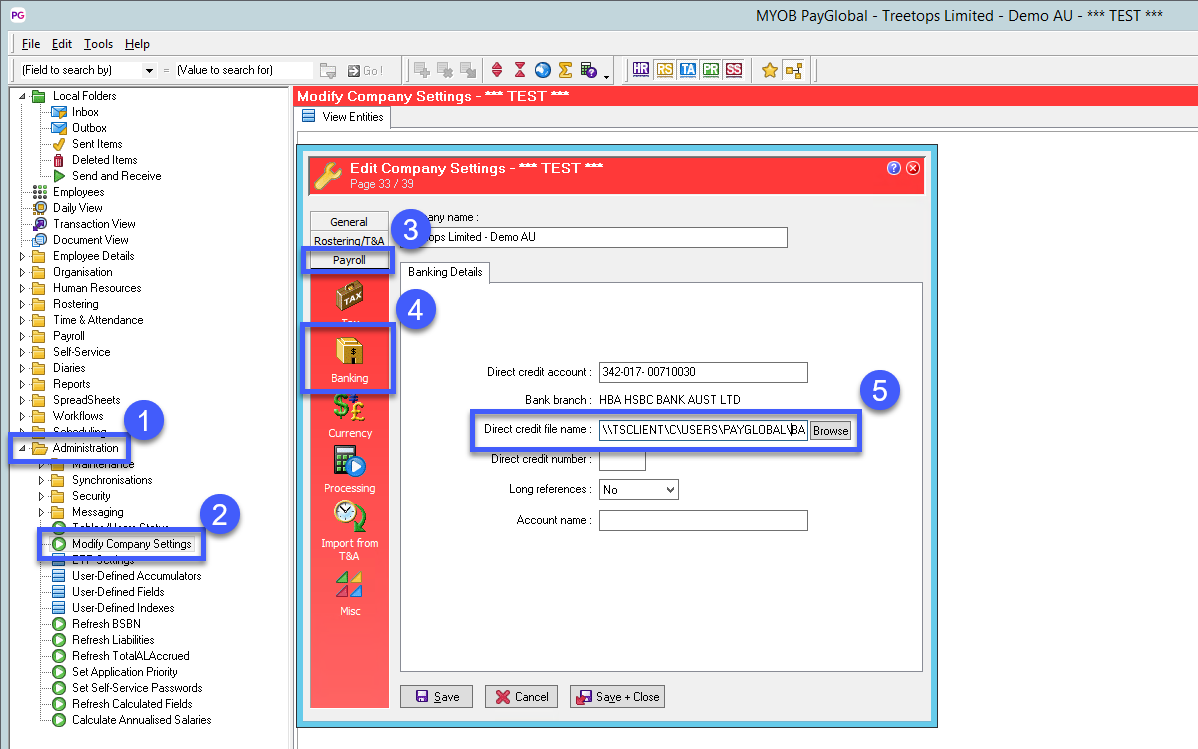This screenshot has width=1198, height=749.
Task: Click the blue help icon in dialog
Action: pyautogui.click(x=894, y=168)
